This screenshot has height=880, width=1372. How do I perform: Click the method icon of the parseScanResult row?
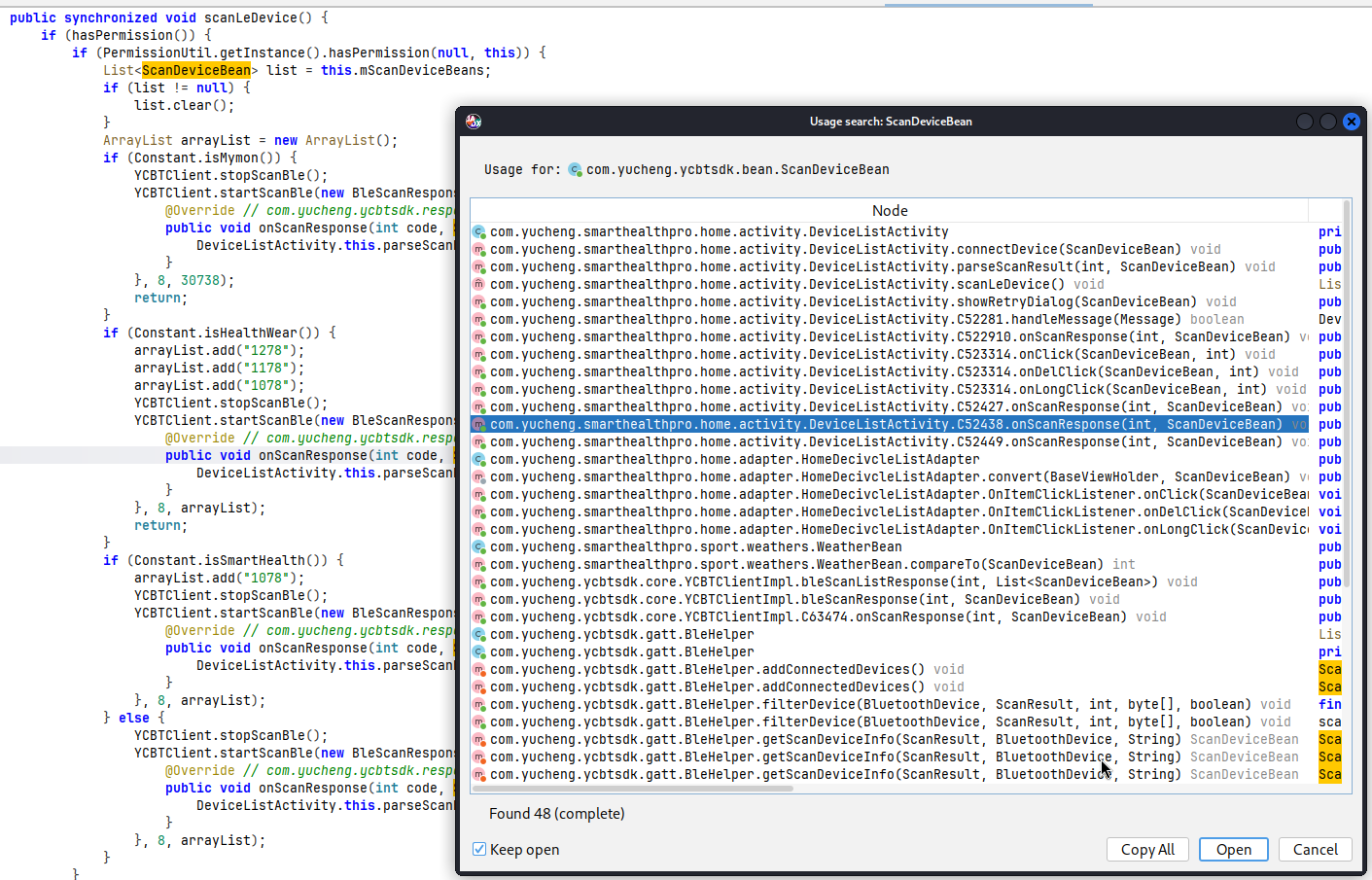[479, 266]
